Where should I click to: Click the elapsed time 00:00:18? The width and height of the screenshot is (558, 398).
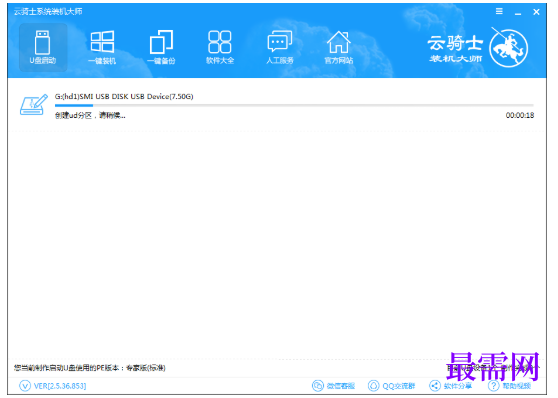520,115
